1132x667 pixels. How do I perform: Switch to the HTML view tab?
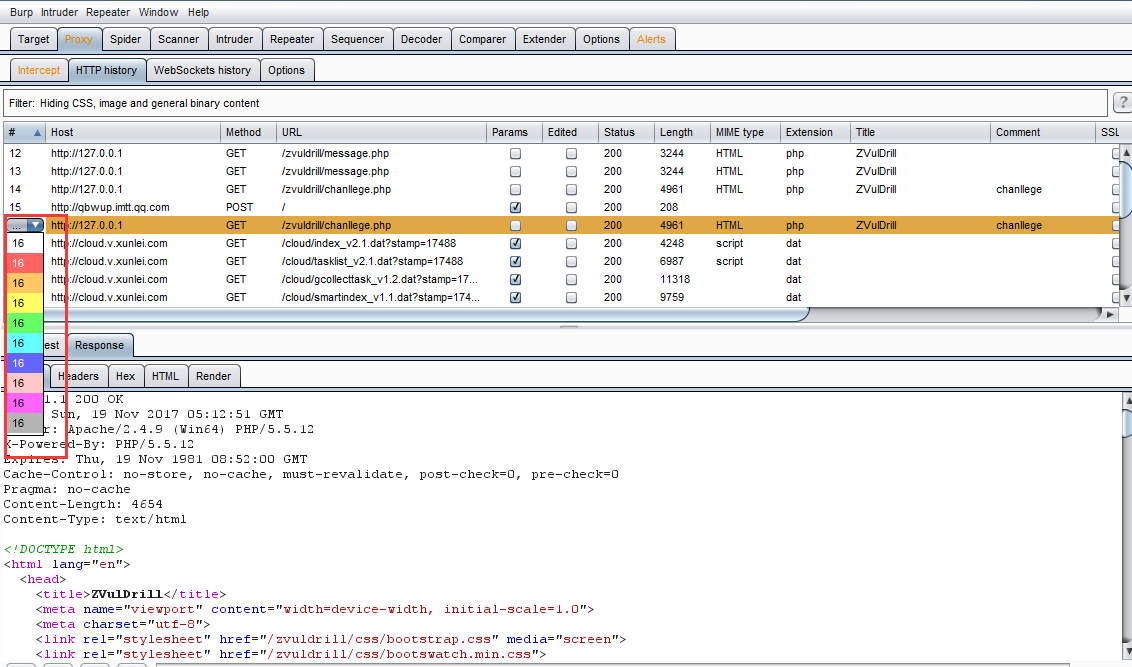pyautogui.click(x=165, y=376)
